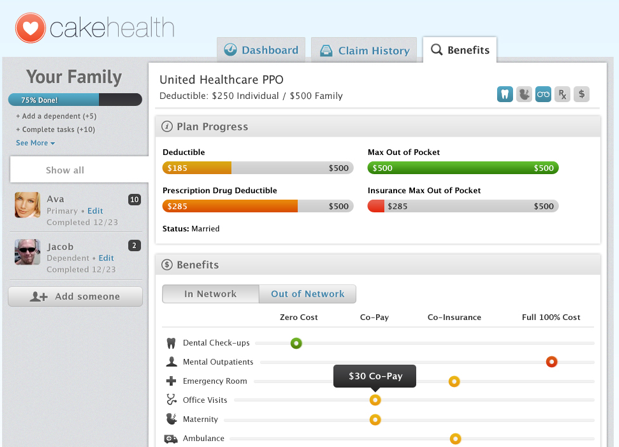
Task: Toggle the Rx prescription coverage icon
Action: click(x=562, y=94)
